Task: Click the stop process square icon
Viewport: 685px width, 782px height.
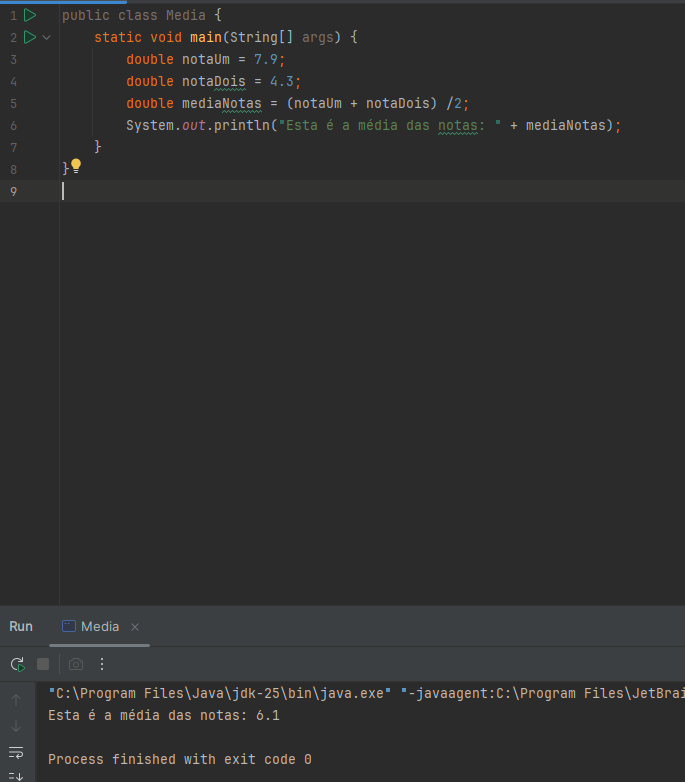Action: point(43,664)
